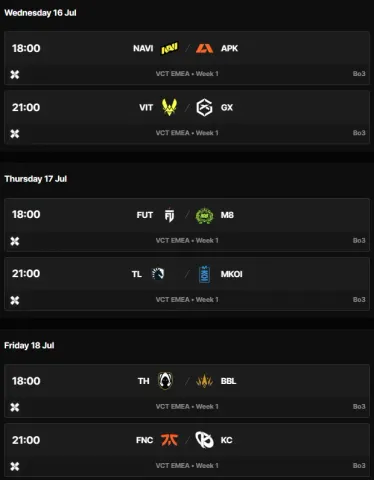Viewport: 374px width, 480px height.
Task: Click the MKOI team name
Action: (x=231, y=274)
